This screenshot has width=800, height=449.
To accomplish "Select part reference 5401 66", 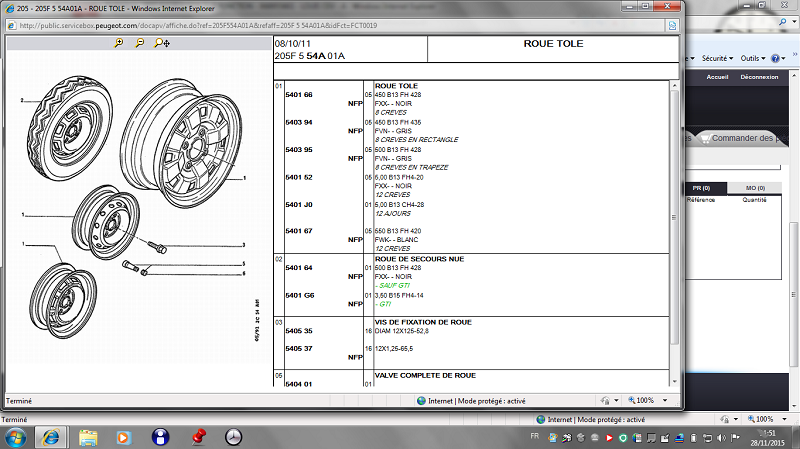I will (x=299, y=95).
